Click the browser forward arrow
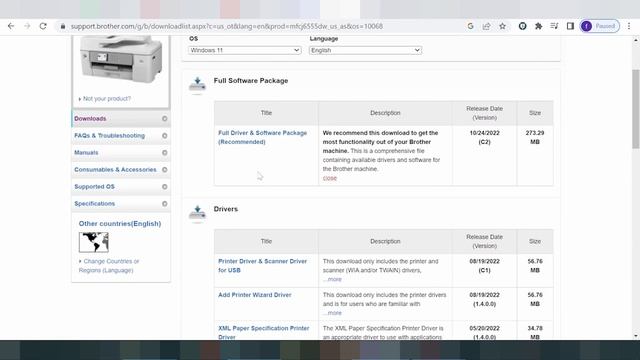The height and width of the screenshot is (360, 640). click(x=27, y=26)
